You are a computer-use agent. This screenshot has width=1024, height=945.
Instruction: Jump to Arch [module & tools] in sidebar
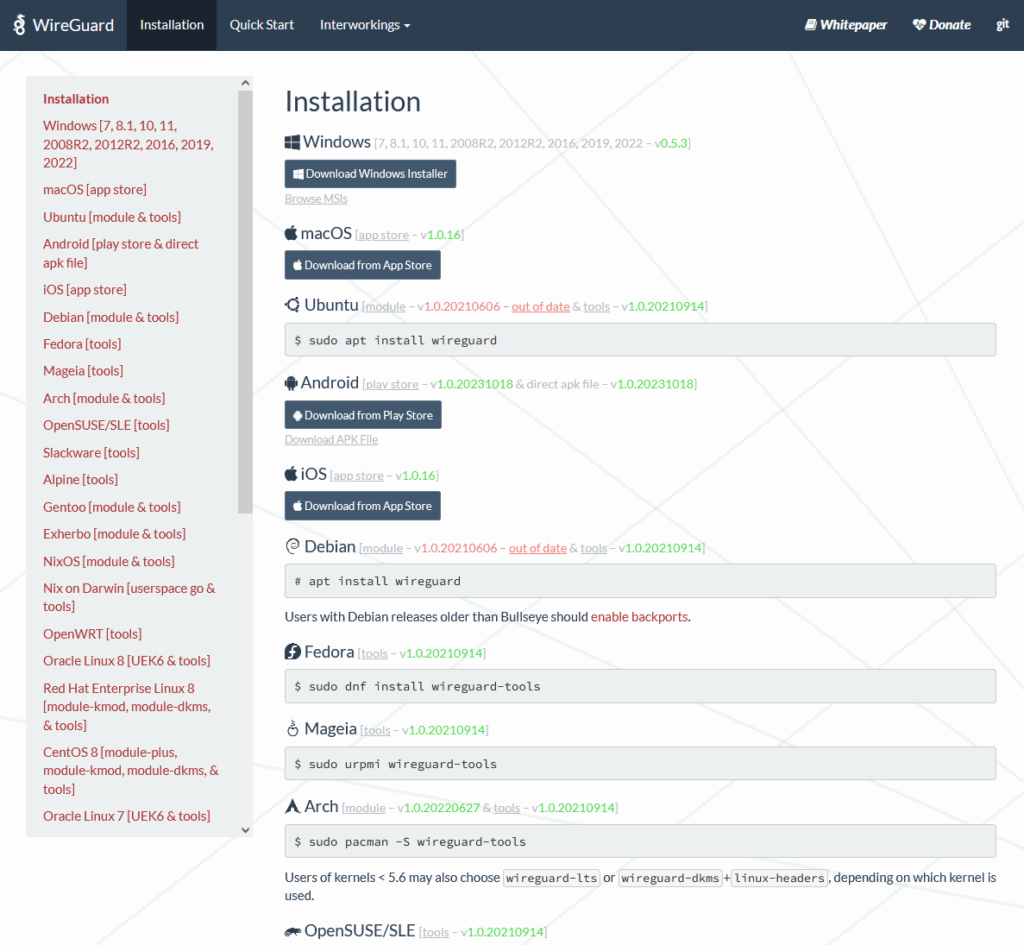coord(104,398)
